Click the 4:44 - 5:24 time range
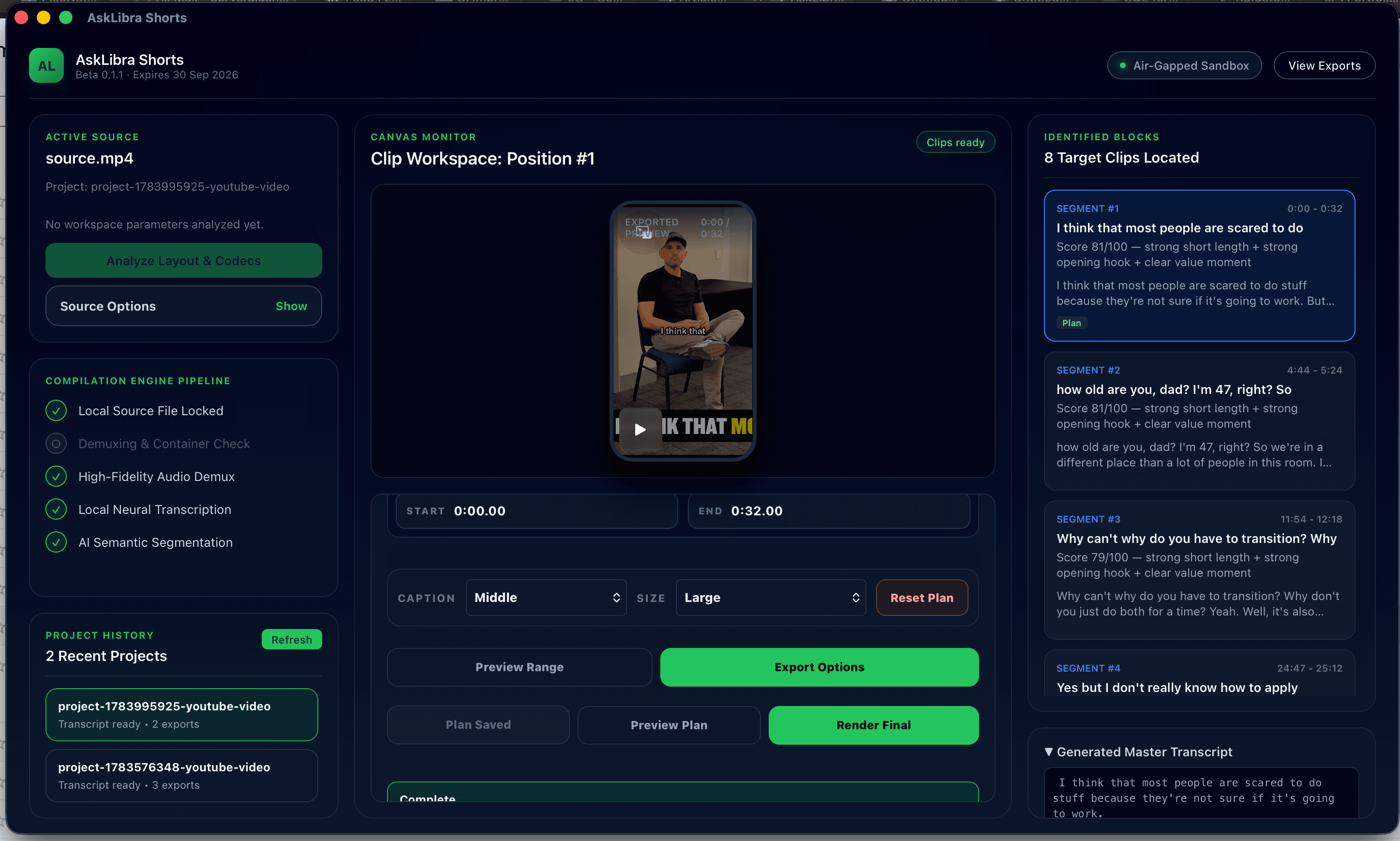The height and width of the screenshot is (841, 1400). tap(1314, 370)
